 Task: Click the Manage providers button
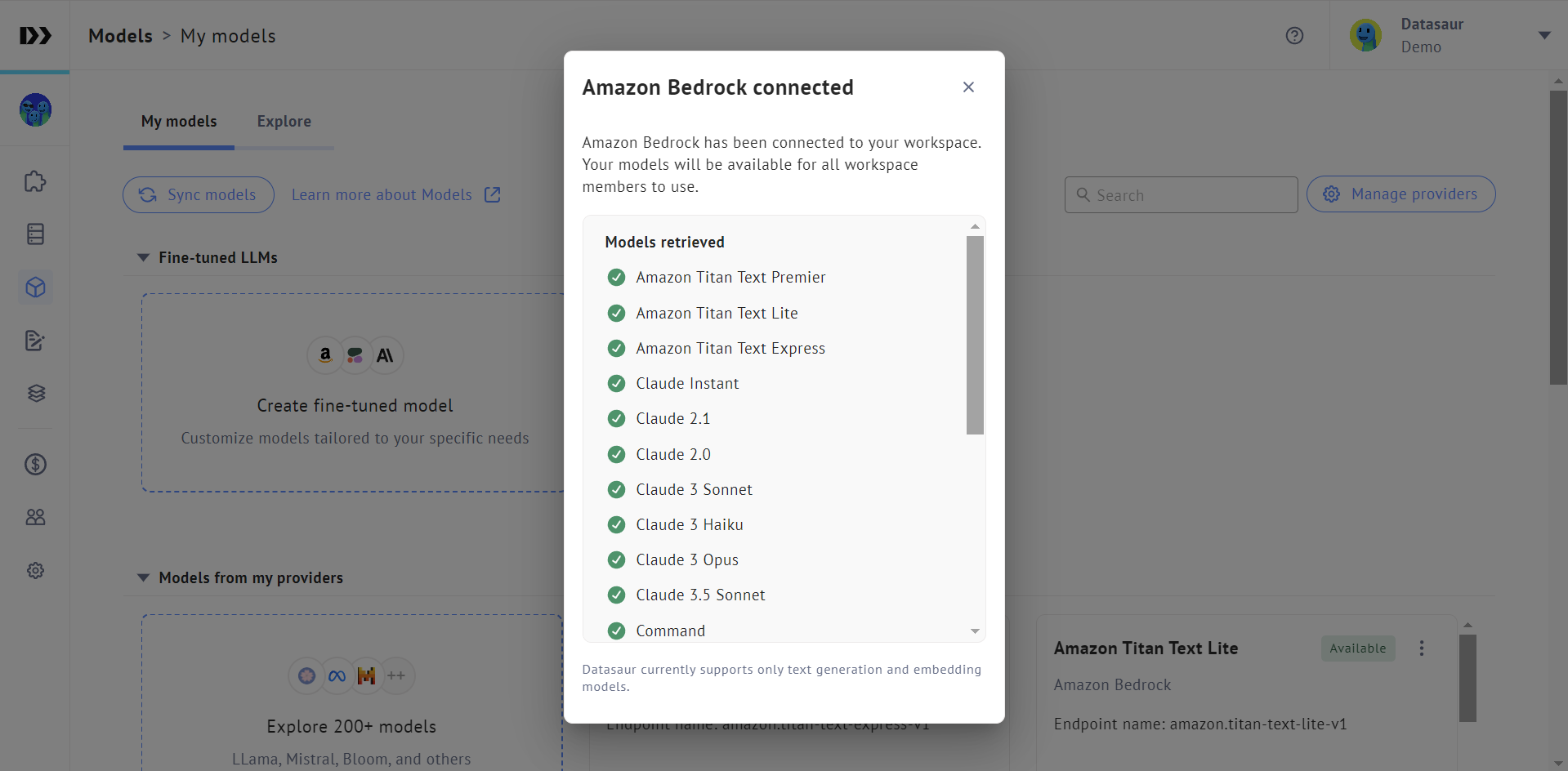tap(1400, 194)
